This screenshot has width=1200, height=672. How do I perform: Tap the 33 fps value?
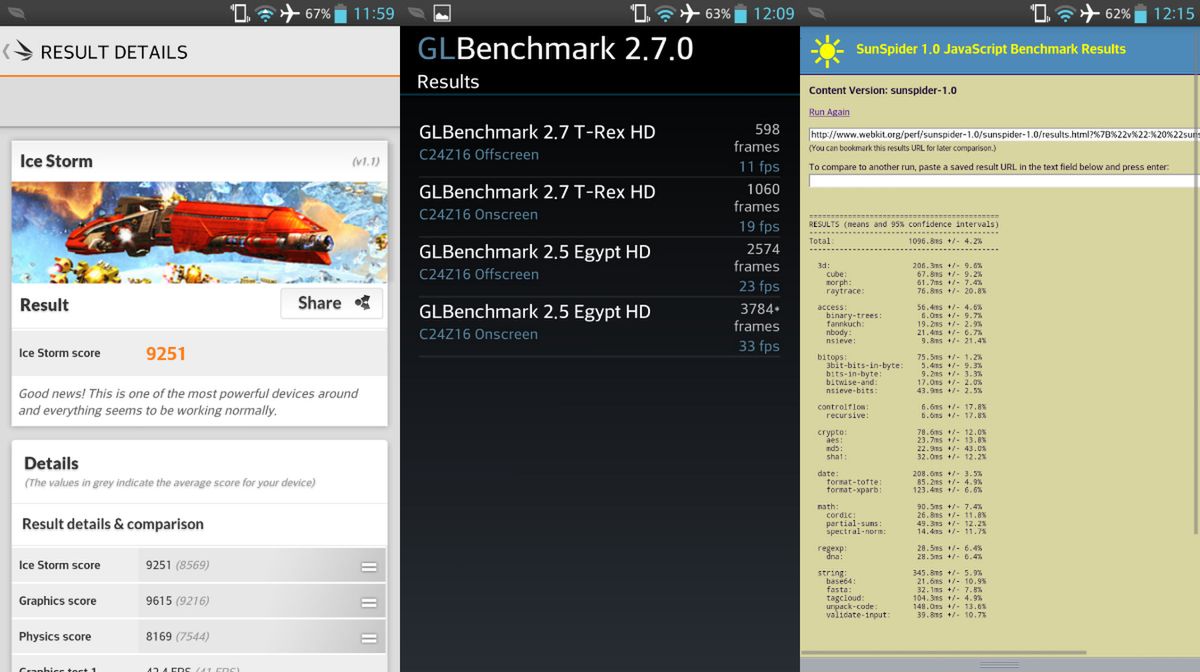[759, 346]
